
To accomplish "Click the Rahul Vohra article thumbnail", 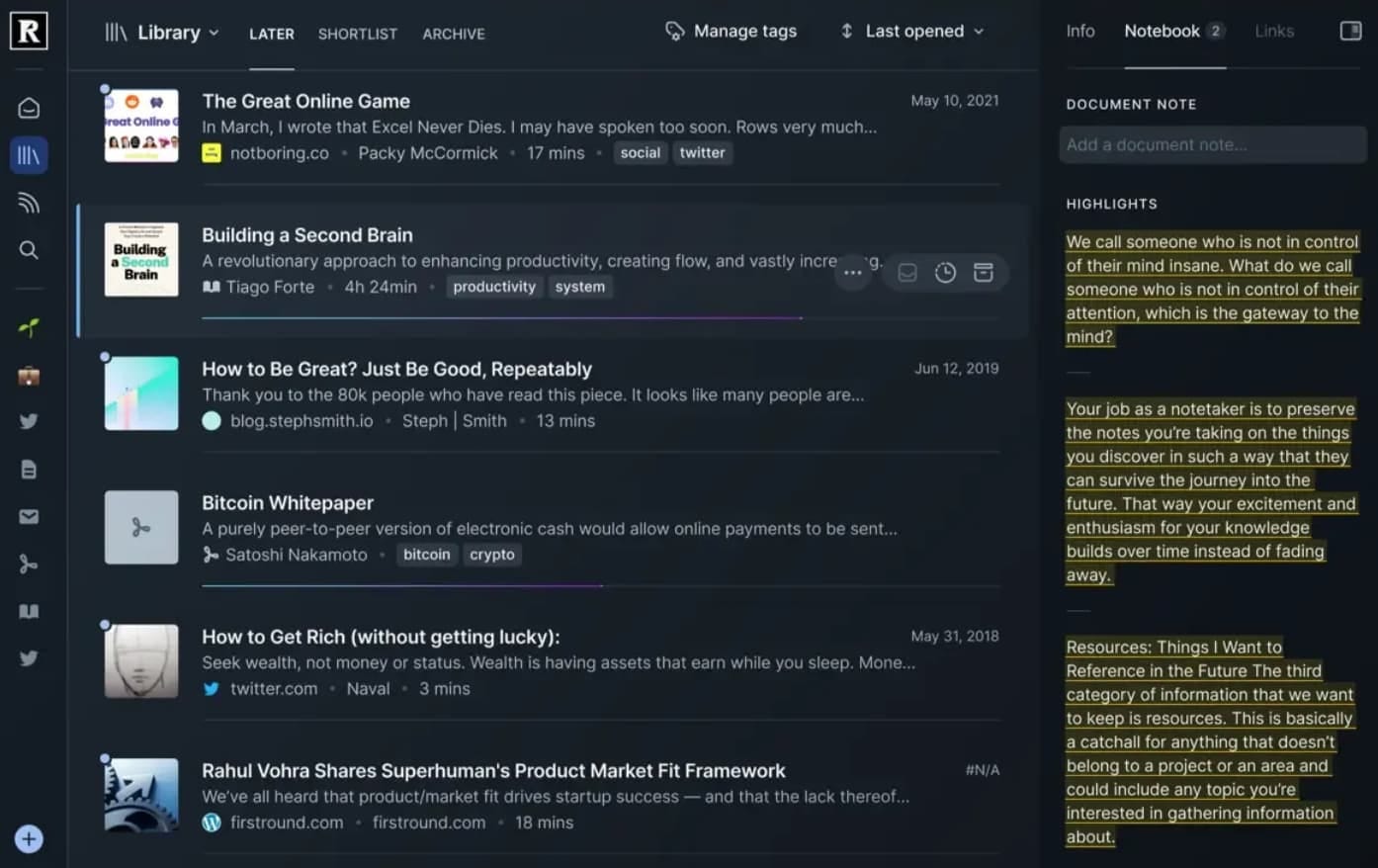I will [141, 795].
